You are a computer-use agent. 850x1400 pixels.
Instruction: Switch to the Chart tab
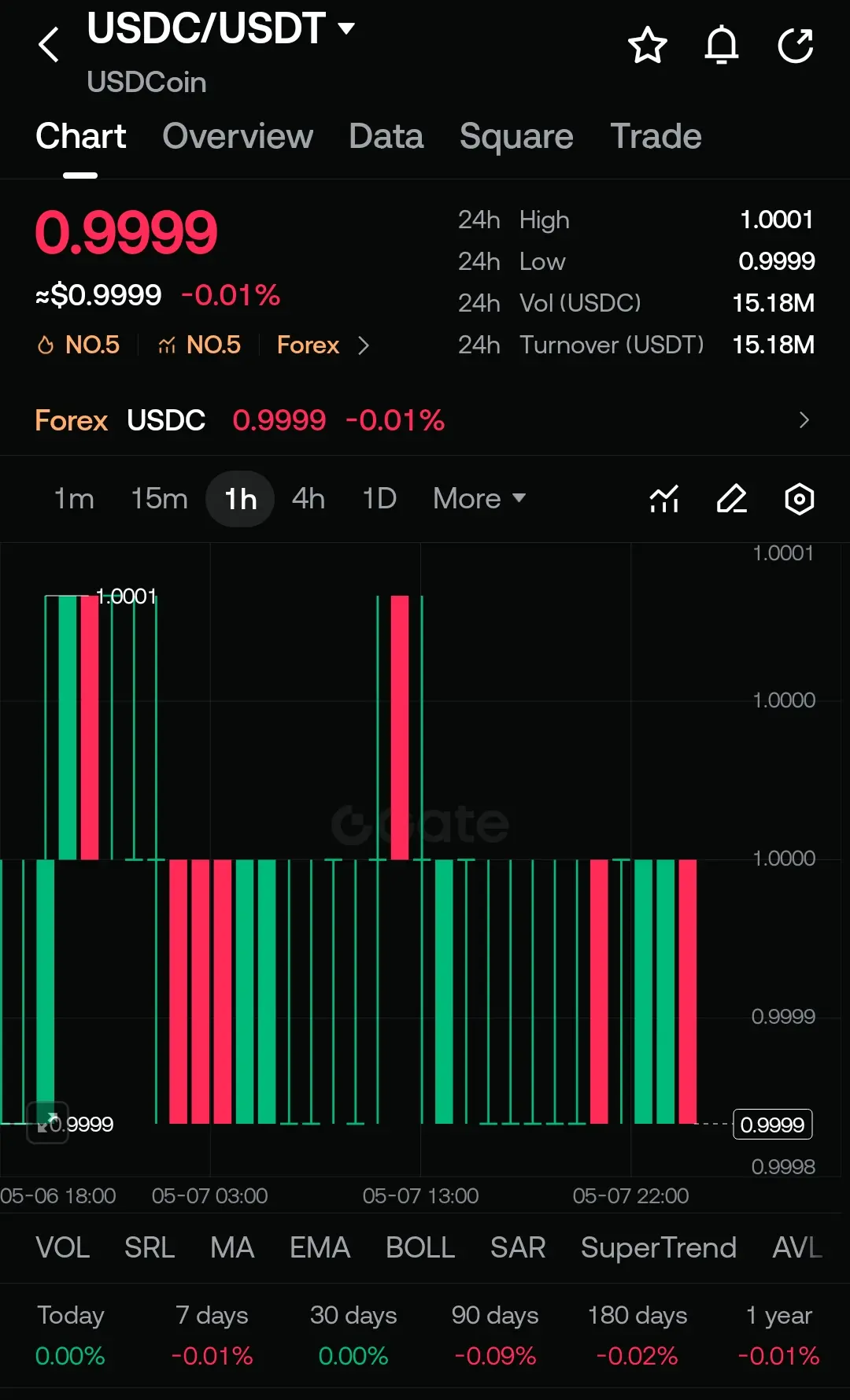pyautogui.click(x=80, y=137)
